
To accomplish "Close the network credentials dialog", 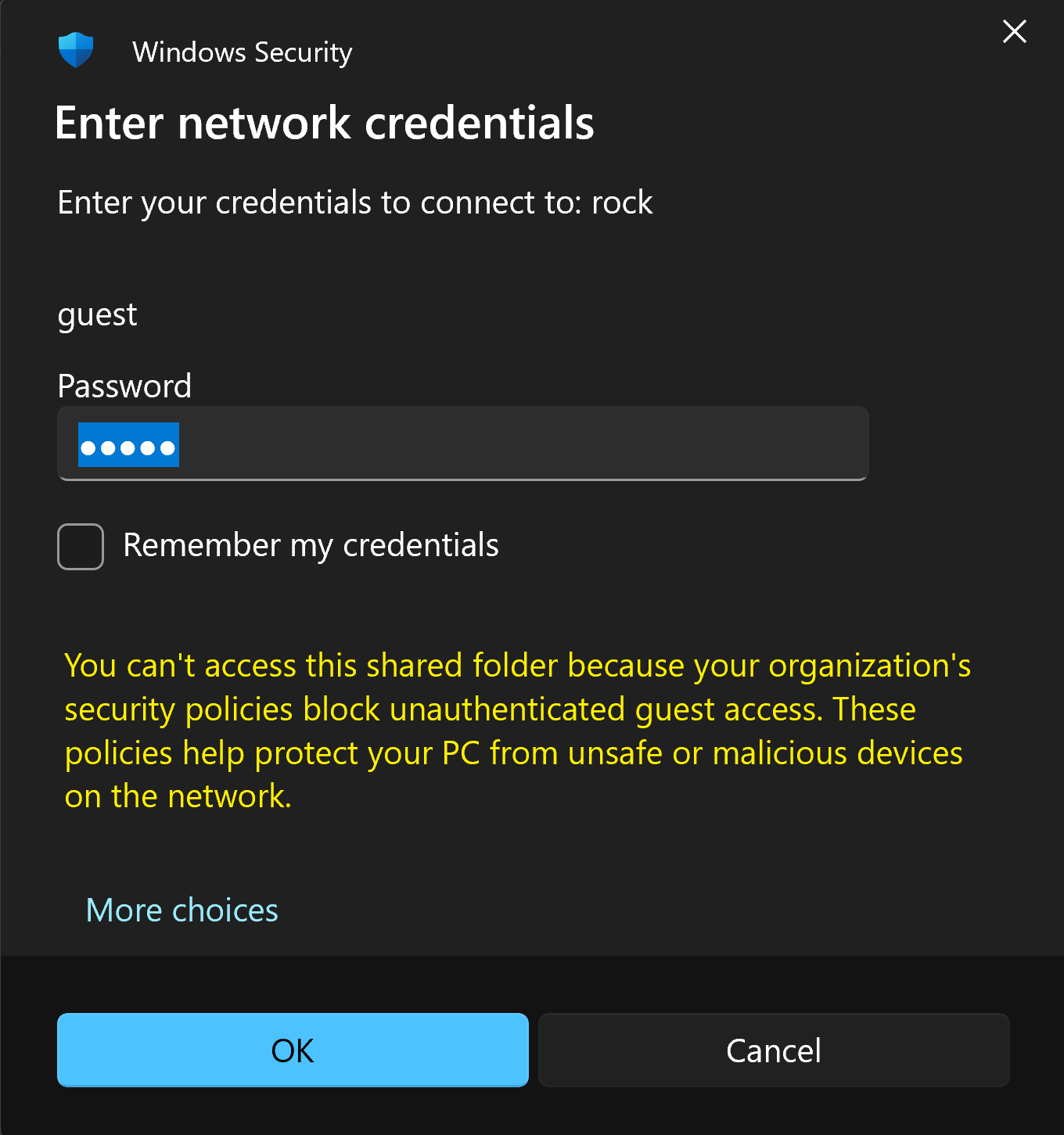I will (1014, 32).
